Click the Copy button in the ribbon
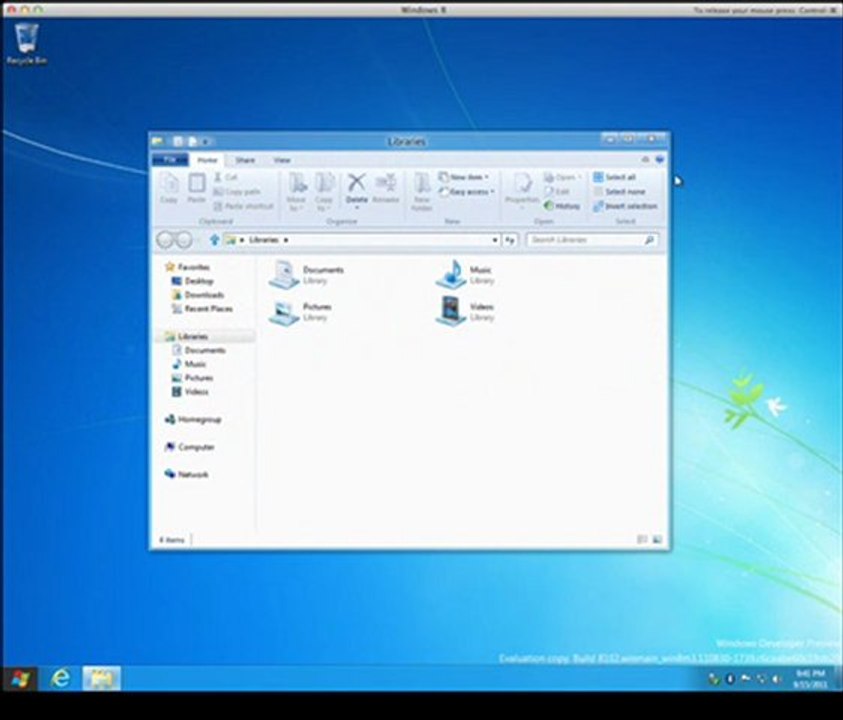This screenshot has height=720, width=843. (x=169, y=188)
